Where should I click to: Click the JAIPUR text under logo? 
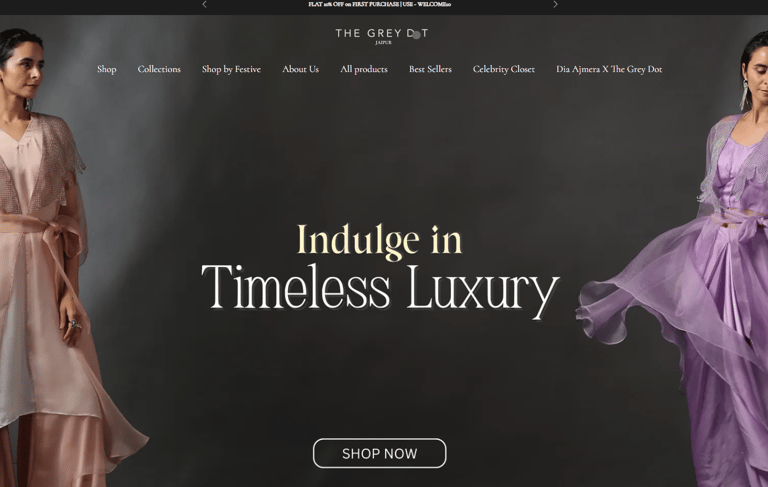[383, 43]
